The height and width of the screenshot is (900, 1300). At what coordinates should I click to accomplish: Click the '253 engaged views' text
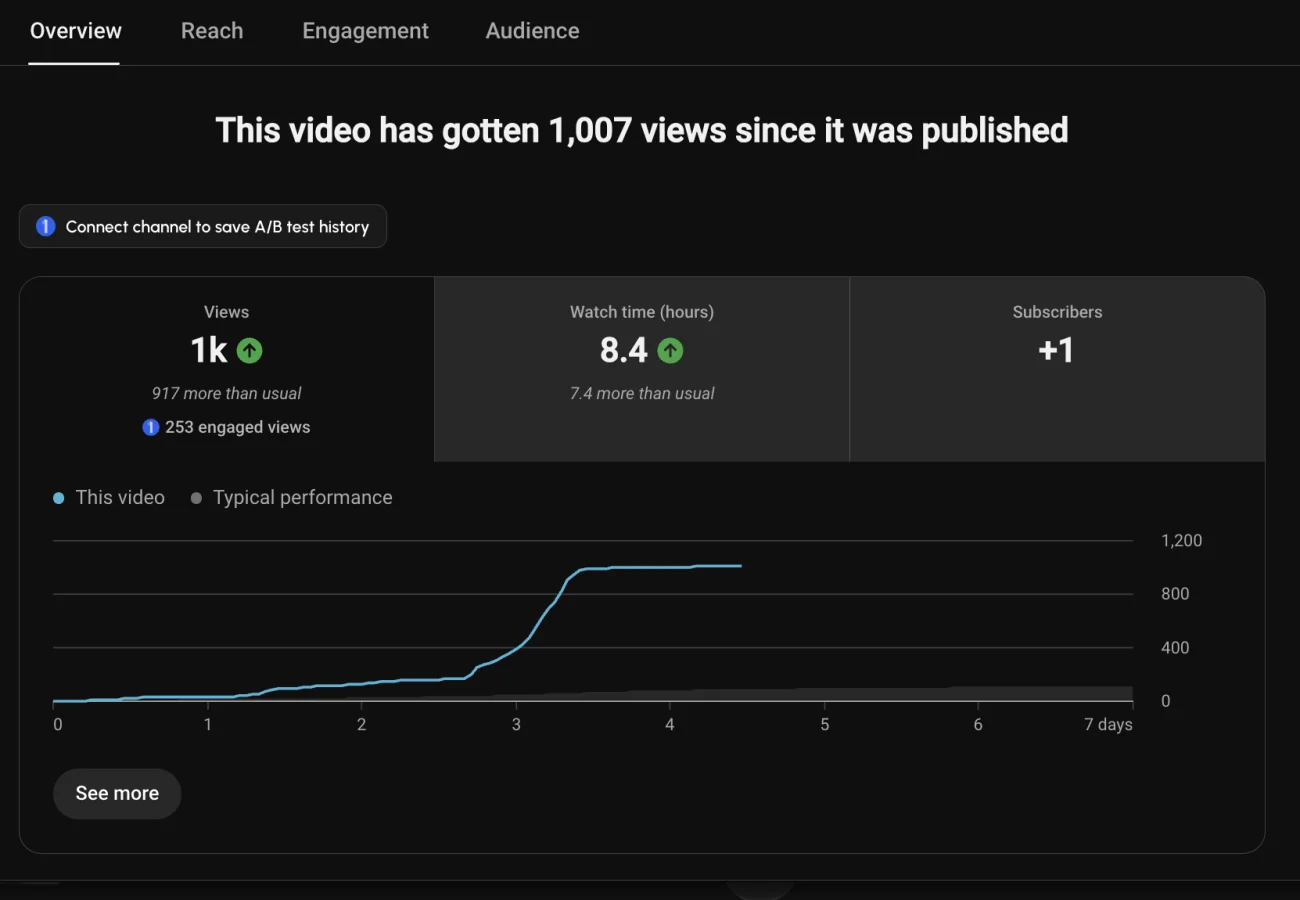point(238,427)
